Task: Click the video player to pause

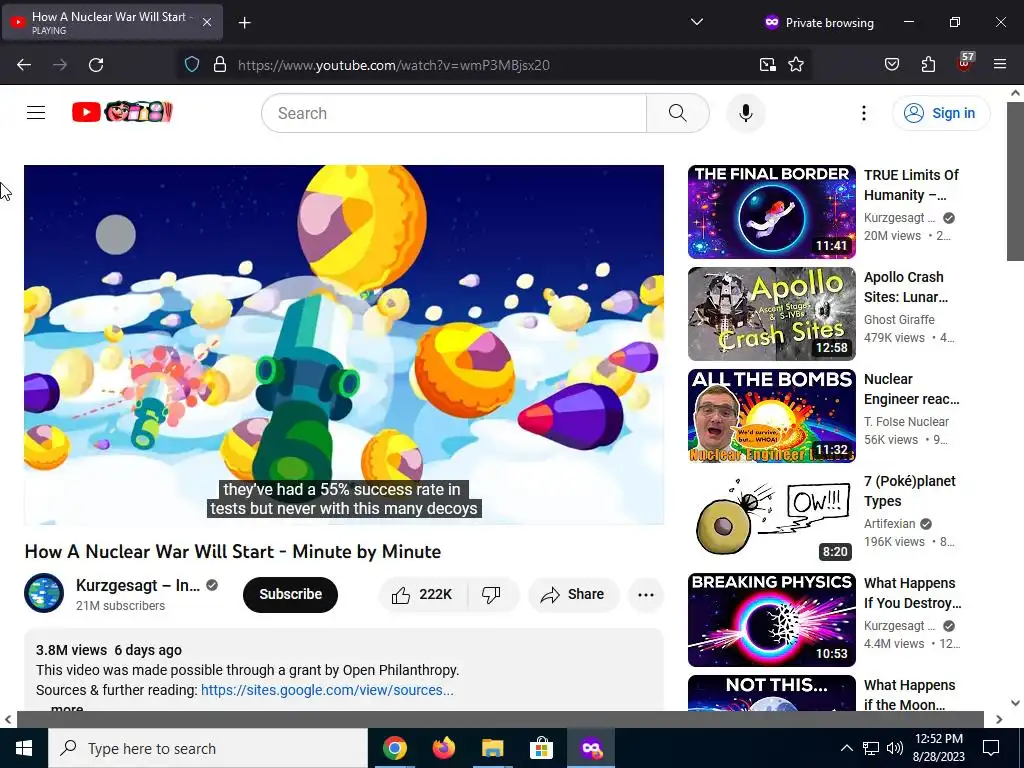Action: click(344, 344)
